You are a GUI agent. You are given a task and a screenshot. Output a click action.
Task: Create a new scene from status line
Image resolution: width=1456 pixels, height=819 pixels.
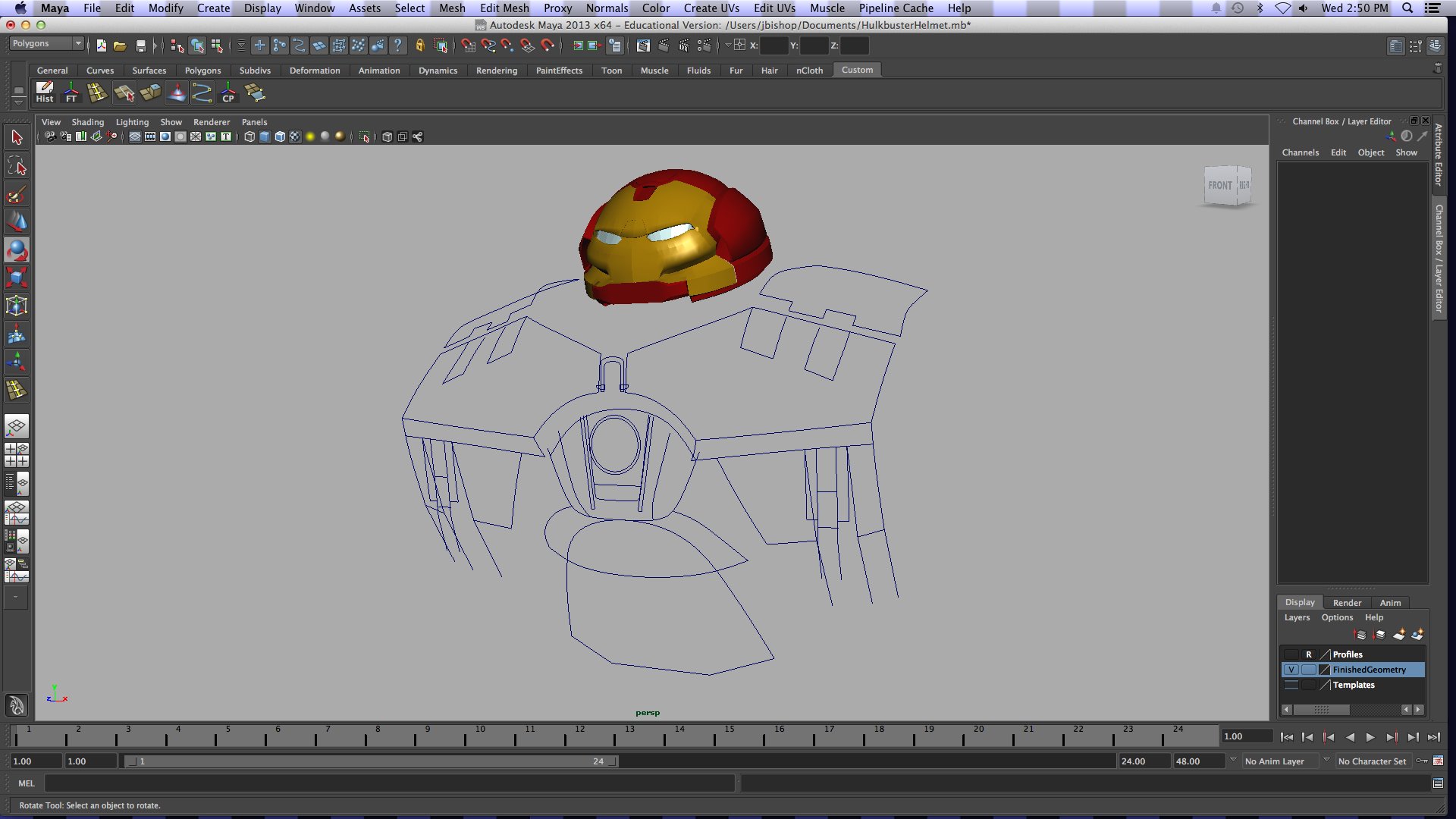pyautogui.click(x=102, y=45)
